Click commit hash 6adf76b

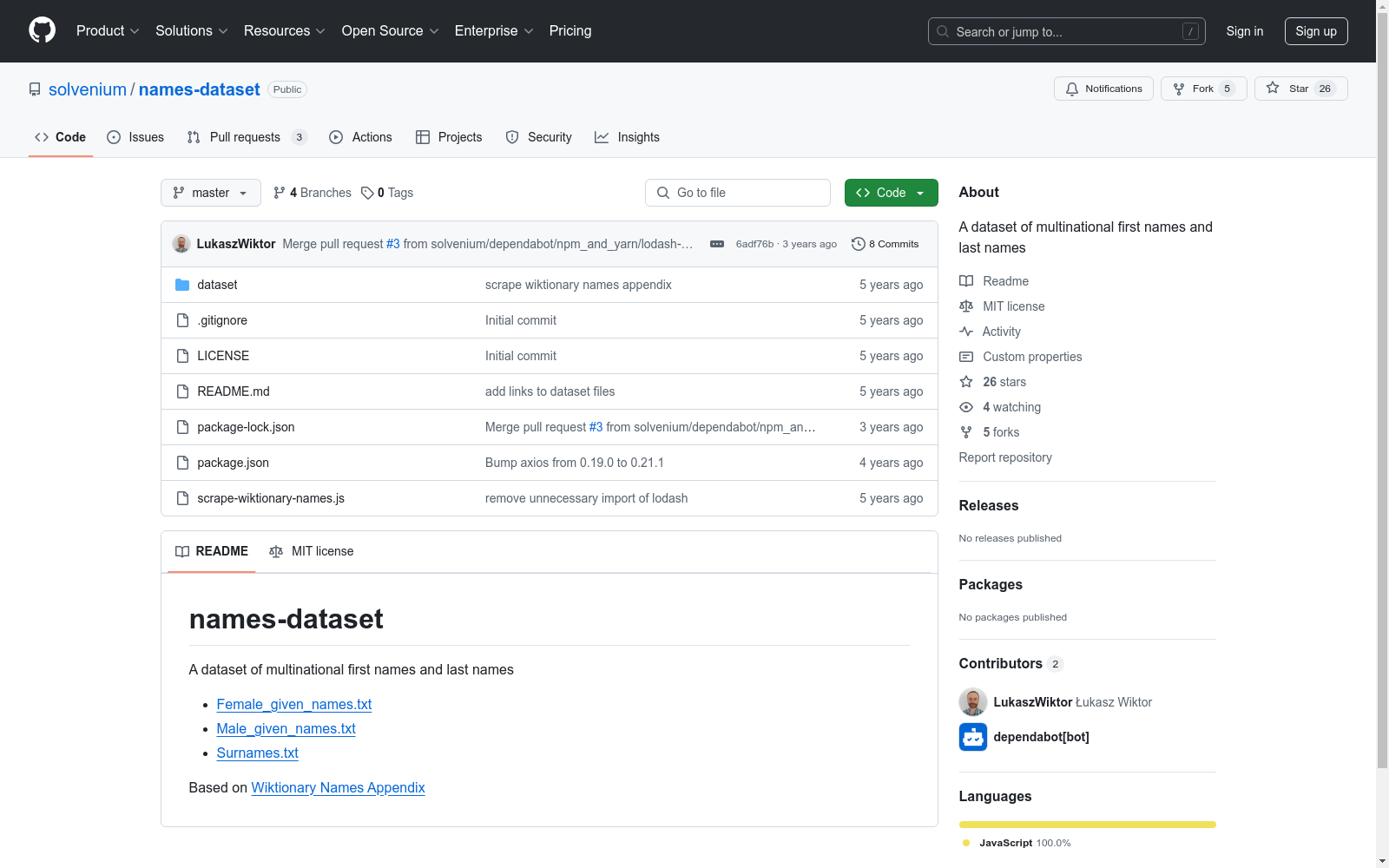(754, 244)
